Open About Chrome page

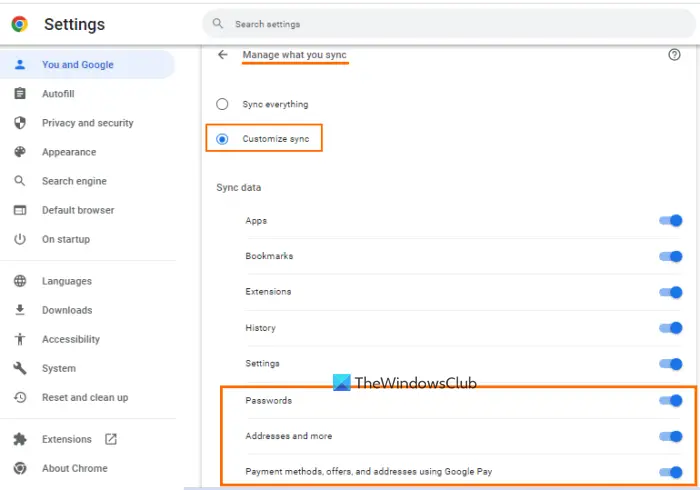pos(75,468)
